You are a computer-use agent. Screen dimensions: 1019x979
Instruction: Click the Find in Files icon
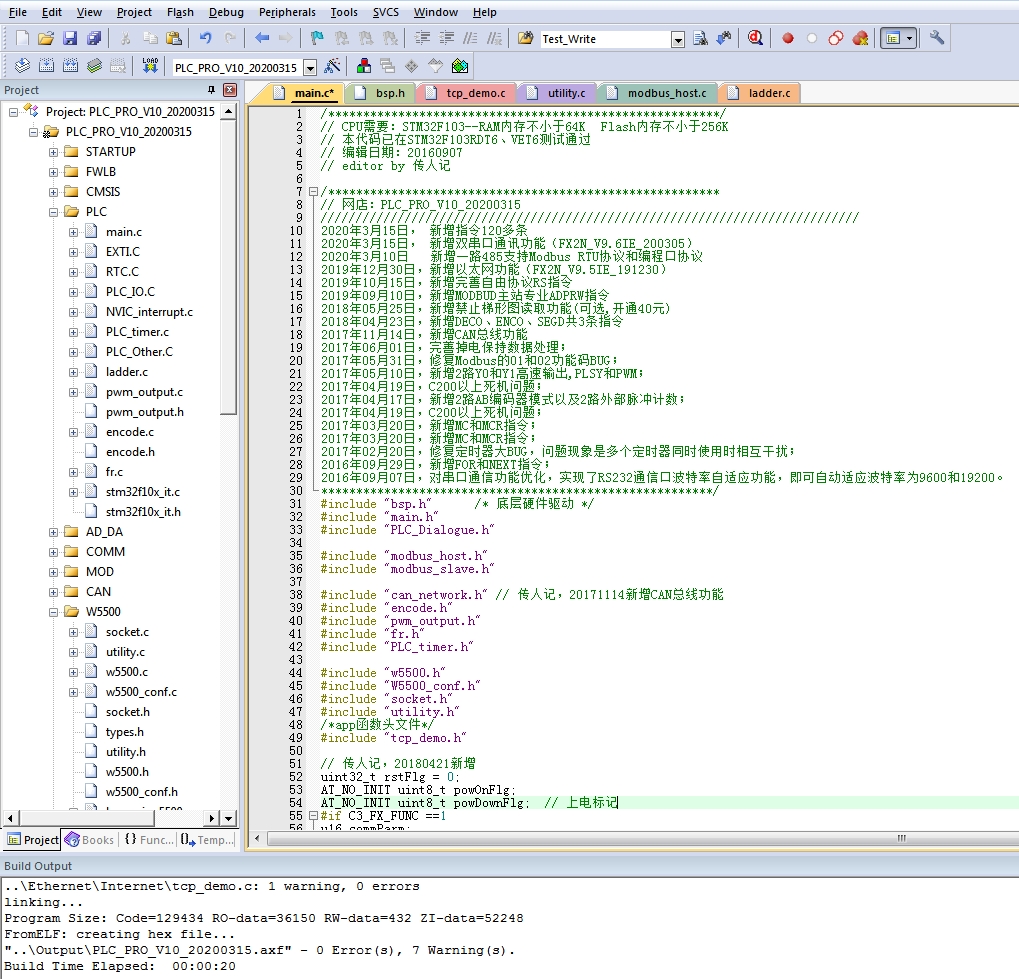click(x=525, y=38)
